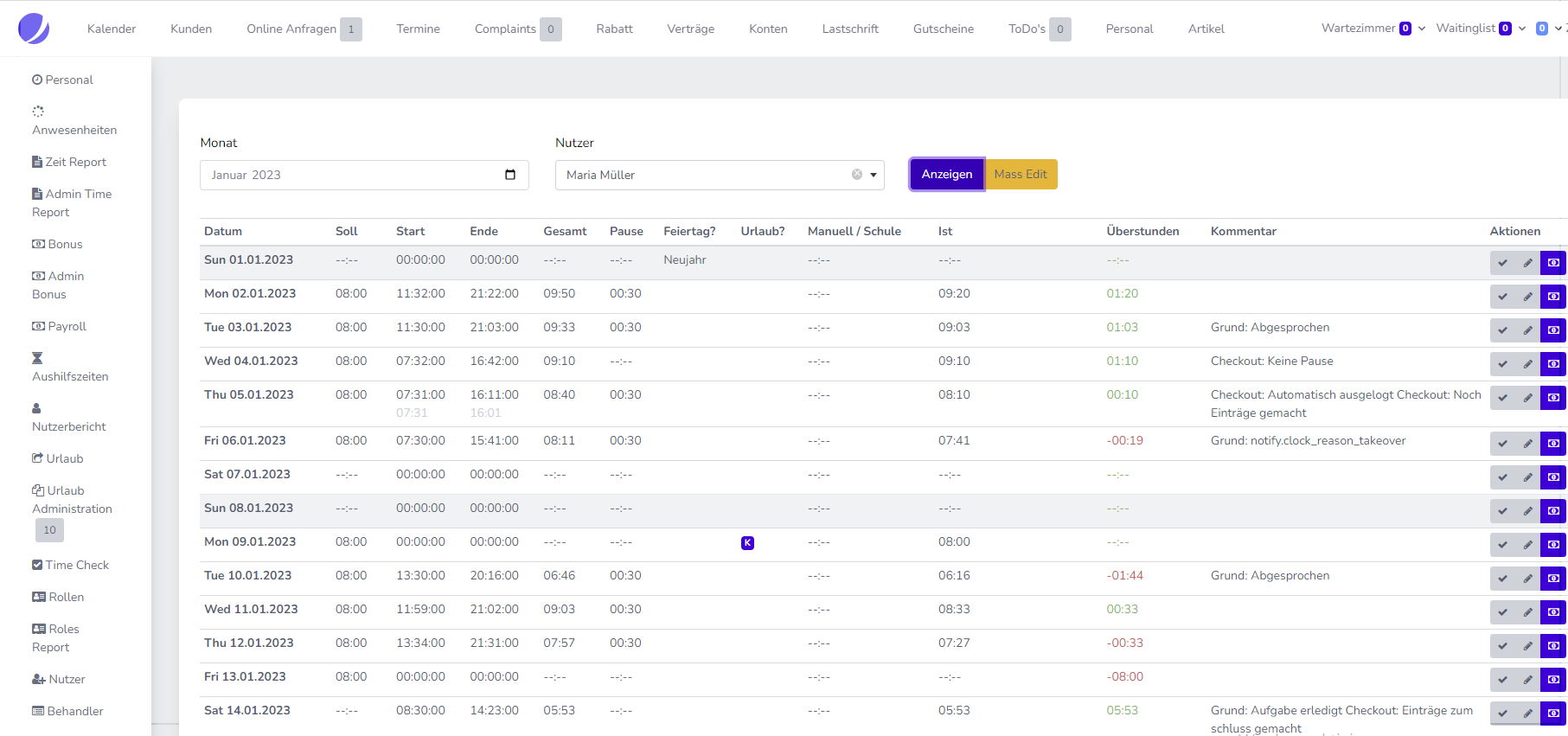Image resolution: width=1568 pixels, height=736 pixels.
Task: Open the Urlaub Administration sidebar link
Action: tap(72, 499)
